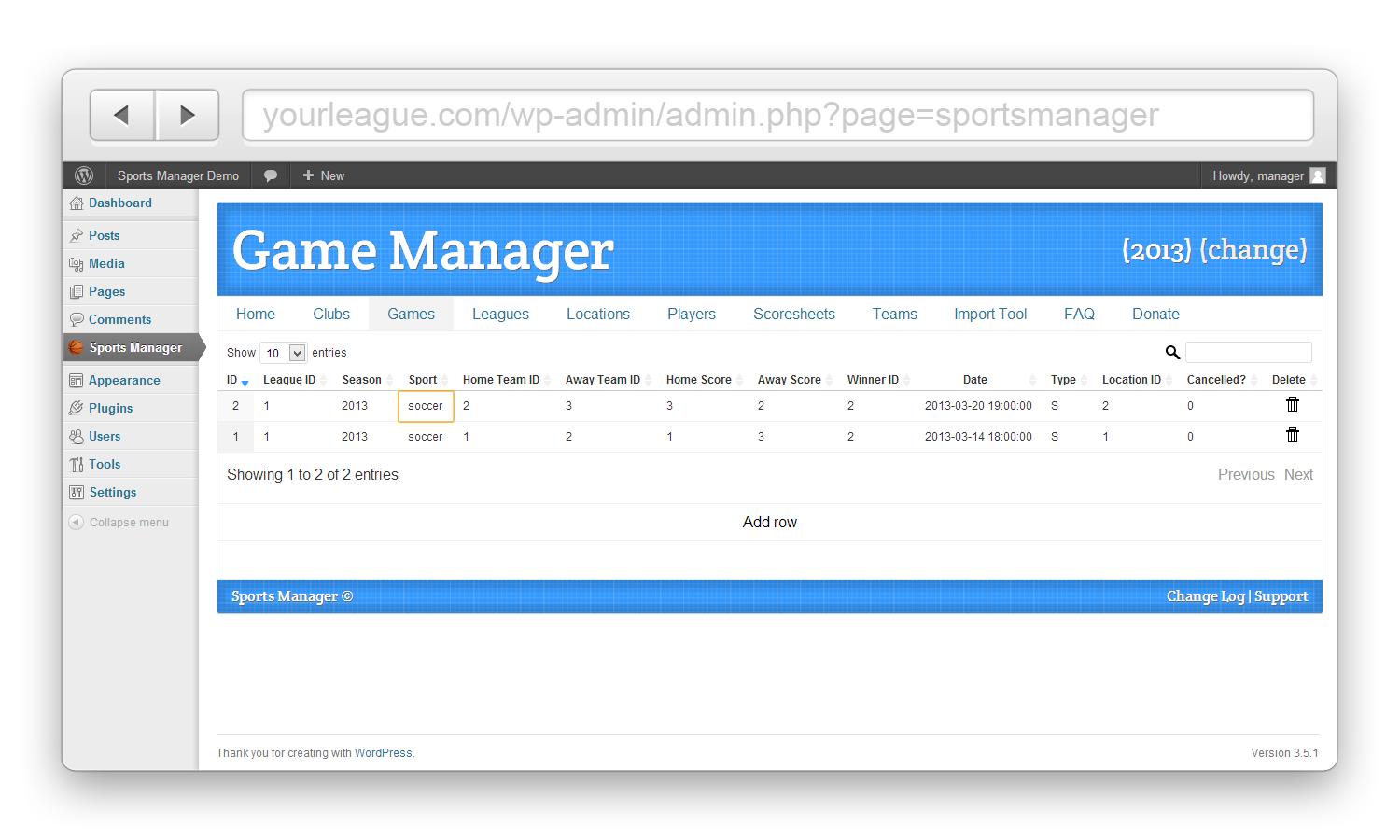
Task: Go to Next page of entries
Action: coord(1298,475)
